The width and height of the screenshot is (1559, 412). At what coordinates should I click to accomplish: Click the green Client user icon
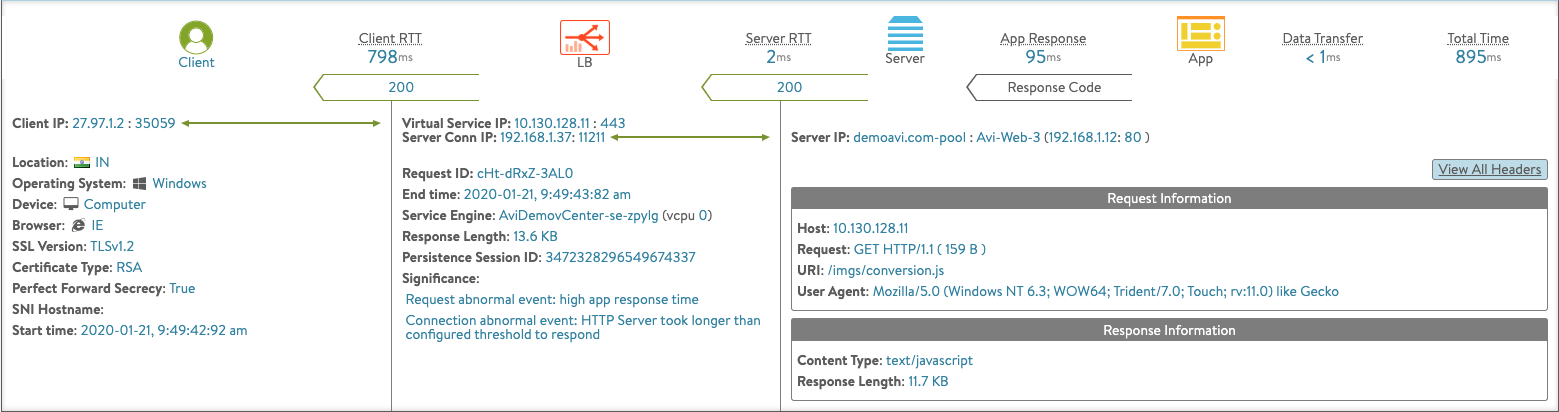tap(196, 38)
